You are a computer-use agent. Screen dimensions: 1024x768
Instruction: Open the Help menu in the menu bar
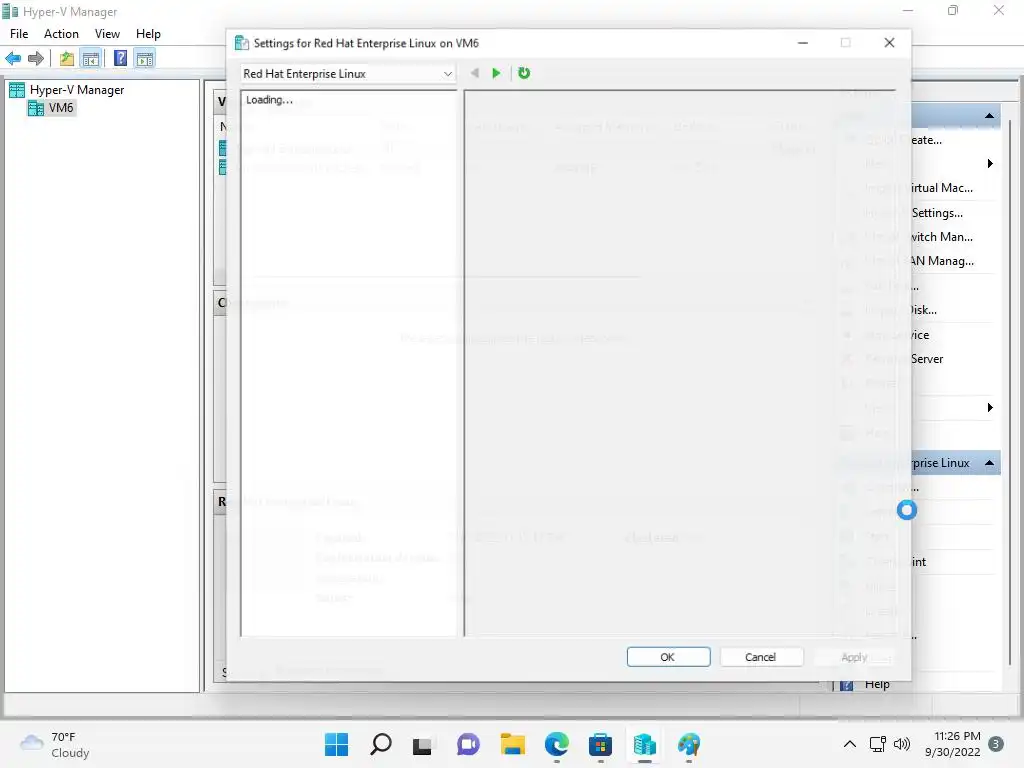coord(148,34)
